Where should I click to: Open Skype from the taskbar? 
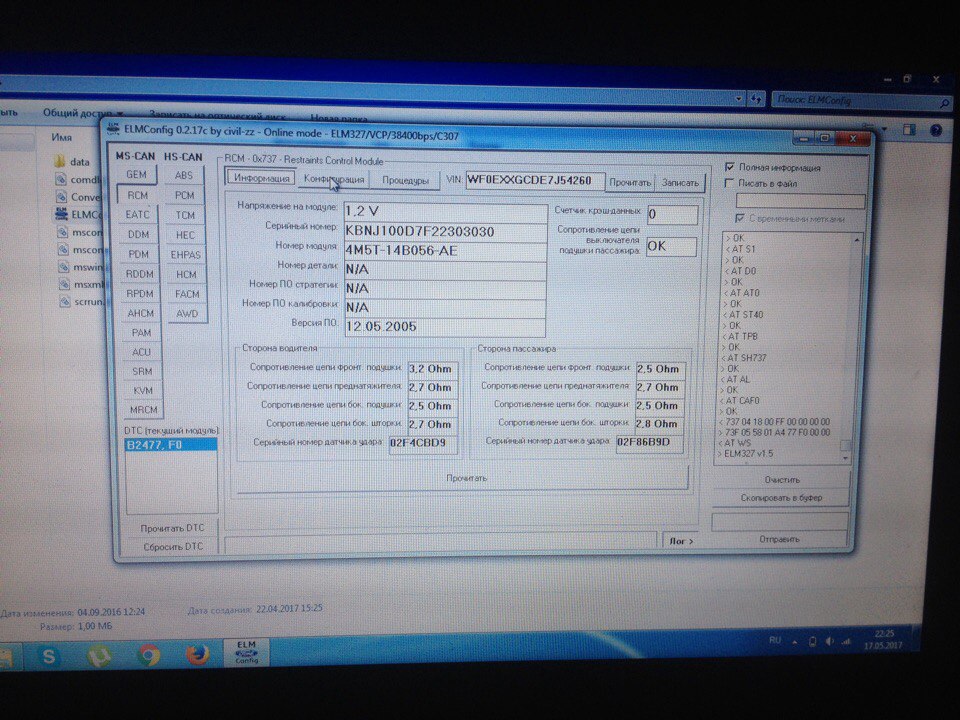coord(48,657)
